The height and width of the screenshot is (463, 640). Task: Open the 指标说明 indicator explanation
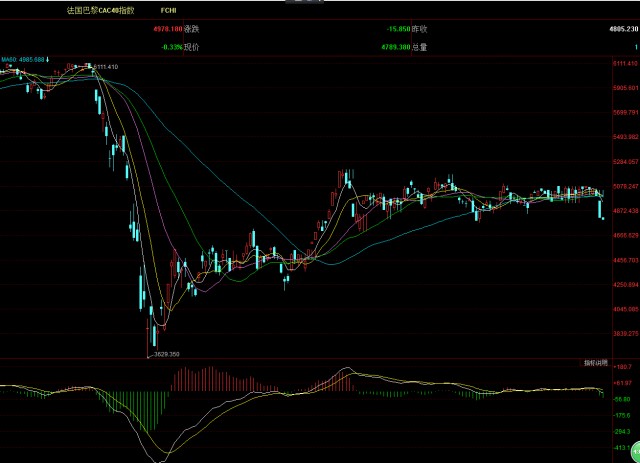pos(596,363)
